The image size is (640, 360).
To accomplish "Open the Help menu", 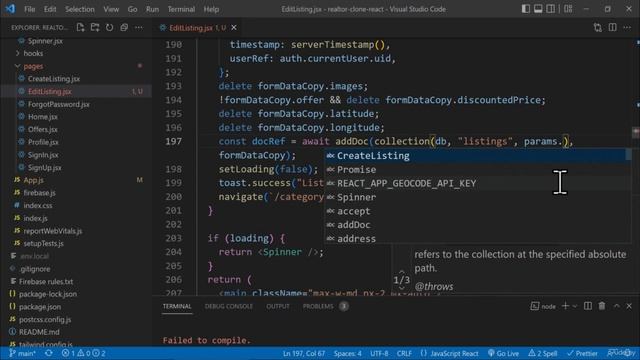I will pyautogui.click(x=211, y=9).
